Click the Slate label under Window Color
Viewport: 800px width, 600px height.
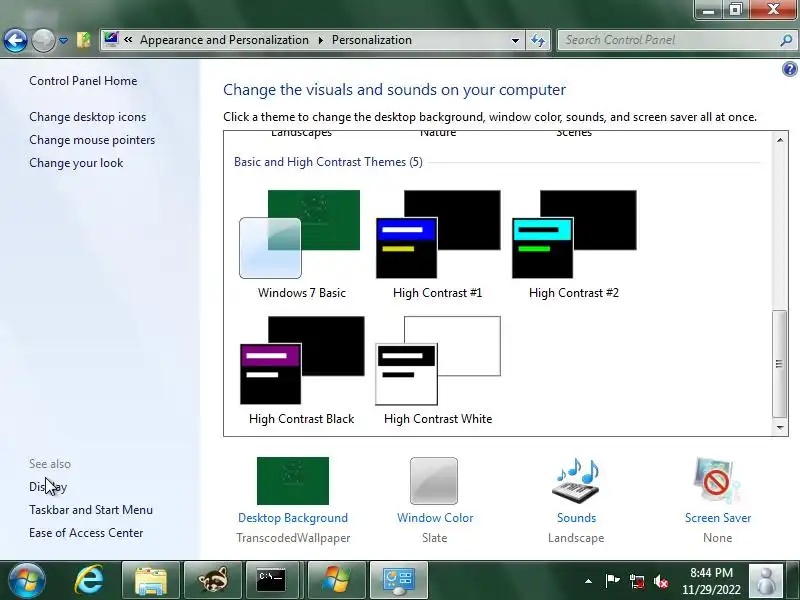(435, 538)
